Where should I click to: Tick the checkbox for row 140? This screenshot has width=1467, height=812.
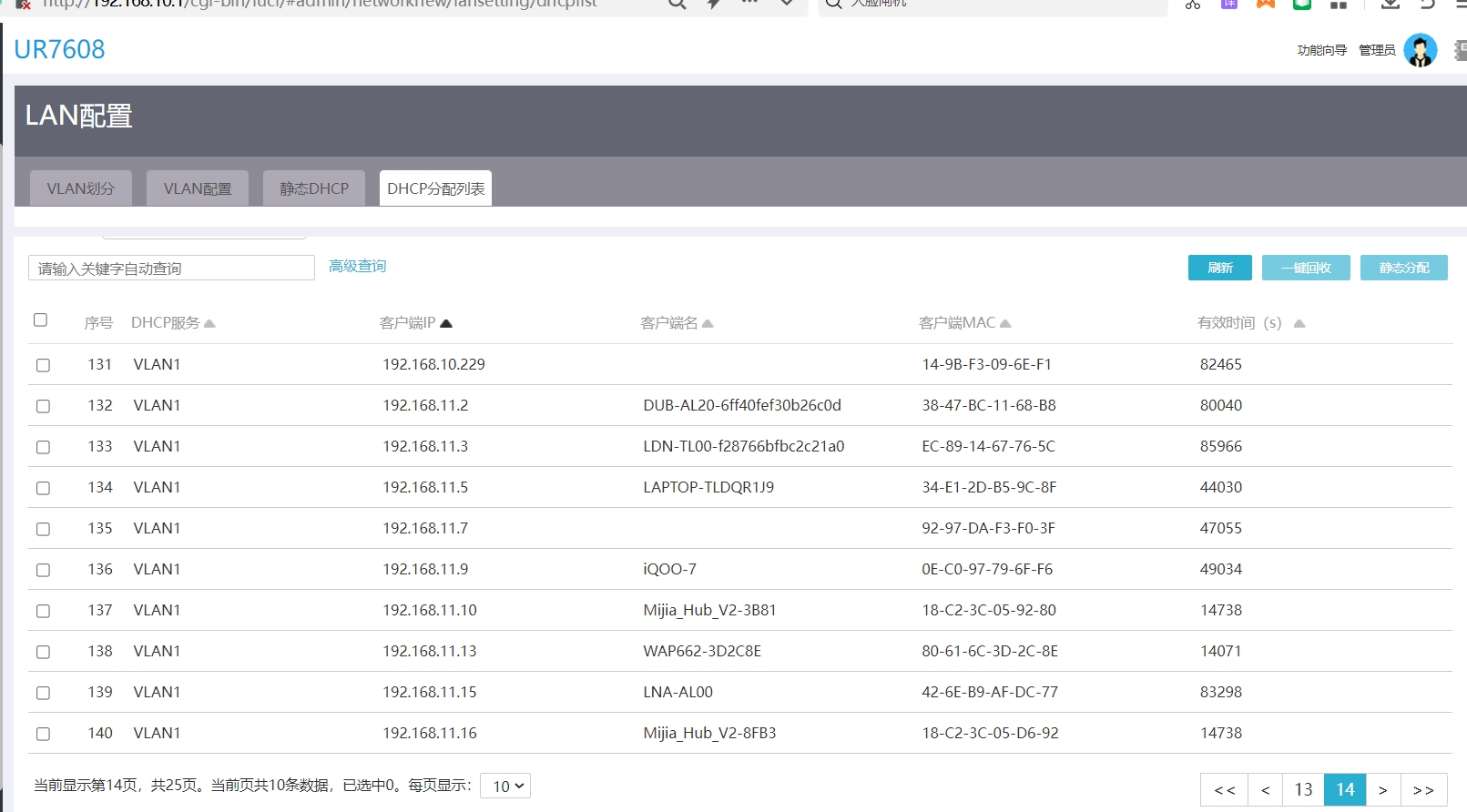point(43,734)
